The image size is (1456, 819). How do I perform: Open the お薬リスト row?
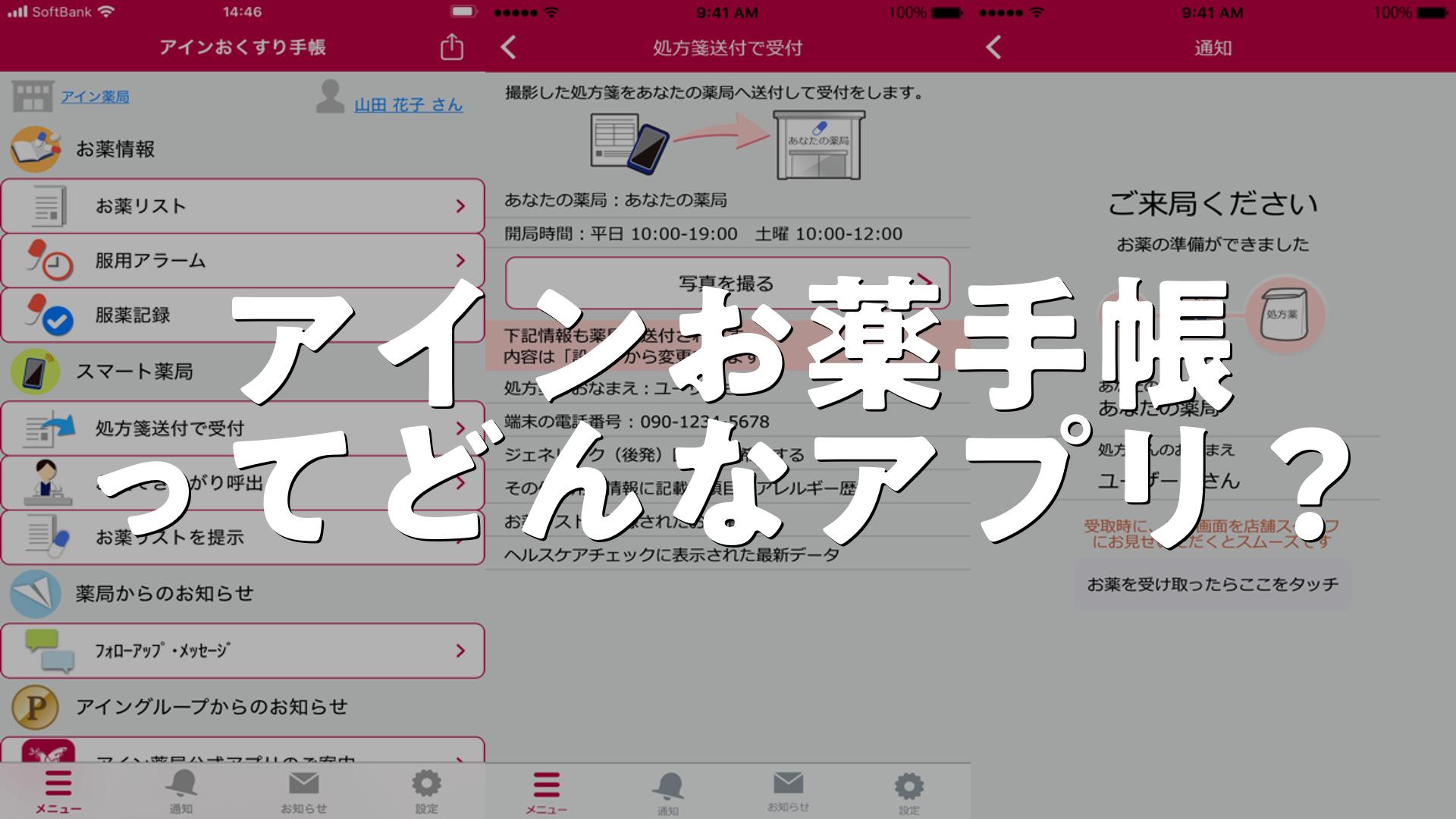click(243, 206)
